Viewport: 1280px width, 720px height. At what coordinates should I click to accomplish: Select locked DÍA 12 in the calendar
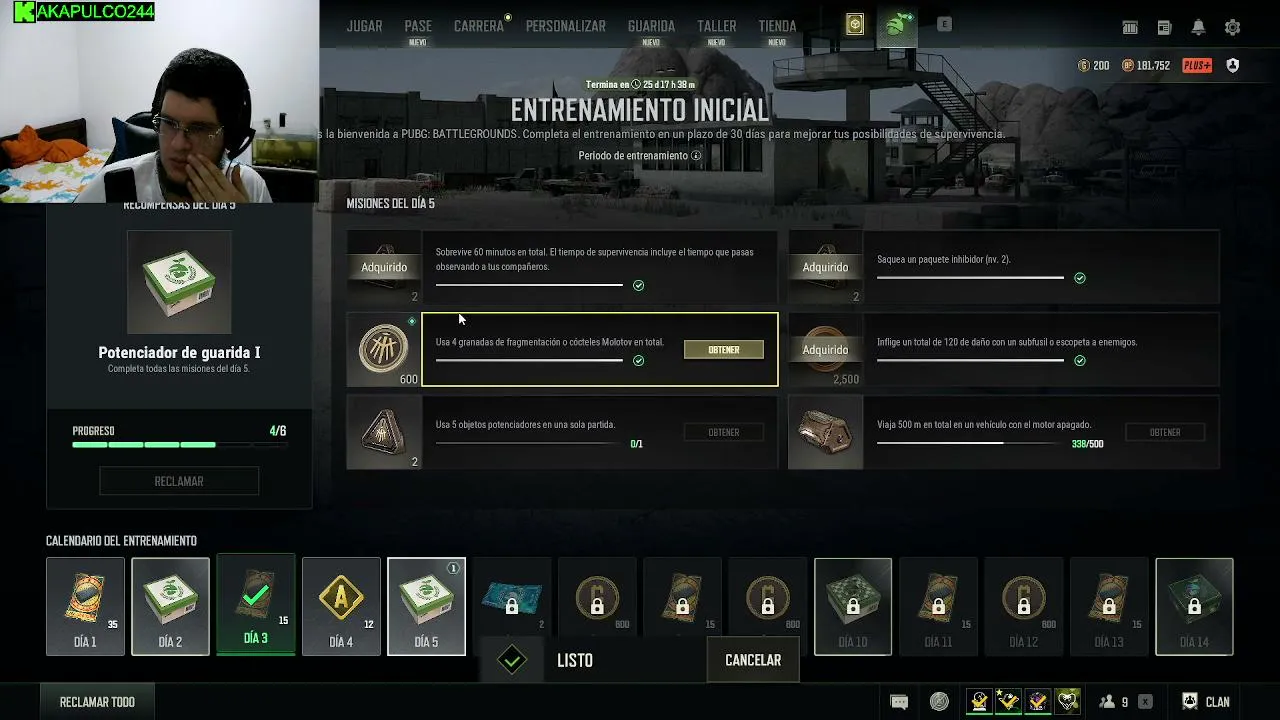tap(1024, 606)
